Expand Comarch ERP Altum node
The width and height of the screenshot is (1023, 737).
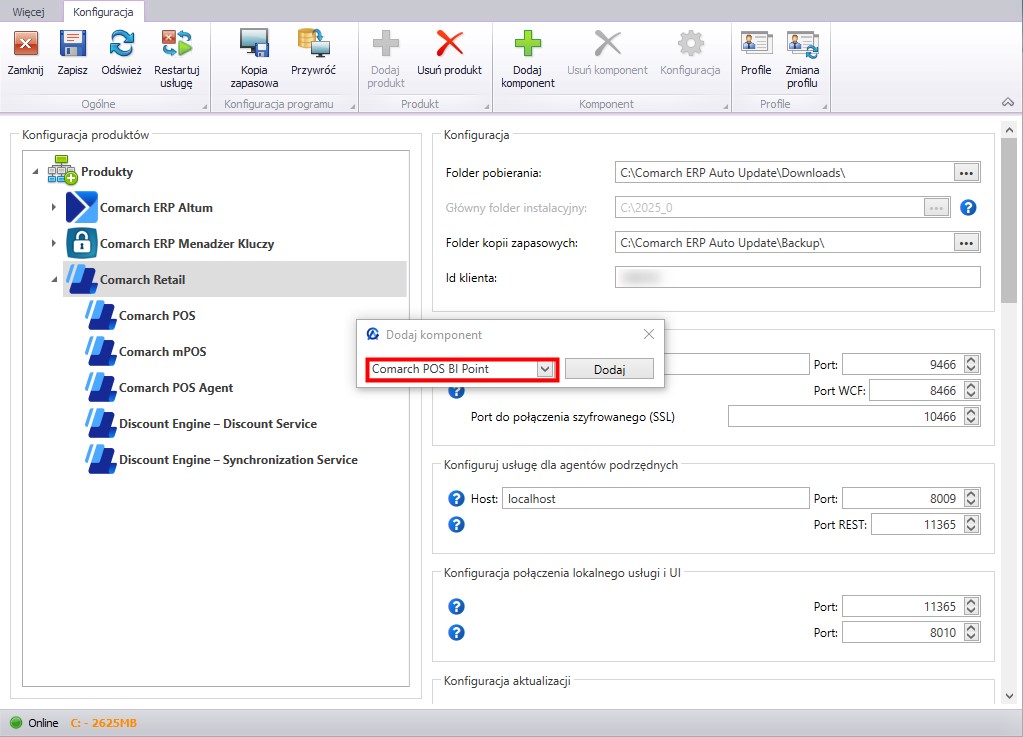[x=53, y=207]
